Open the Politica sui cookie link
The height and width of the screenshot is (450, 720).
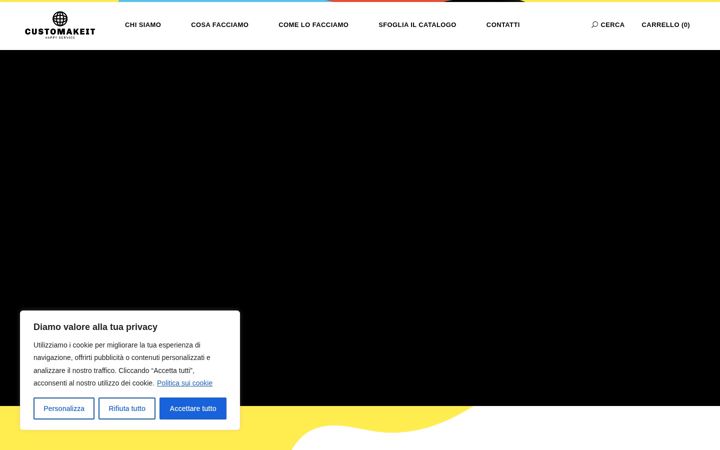click(x=185, y=383)
